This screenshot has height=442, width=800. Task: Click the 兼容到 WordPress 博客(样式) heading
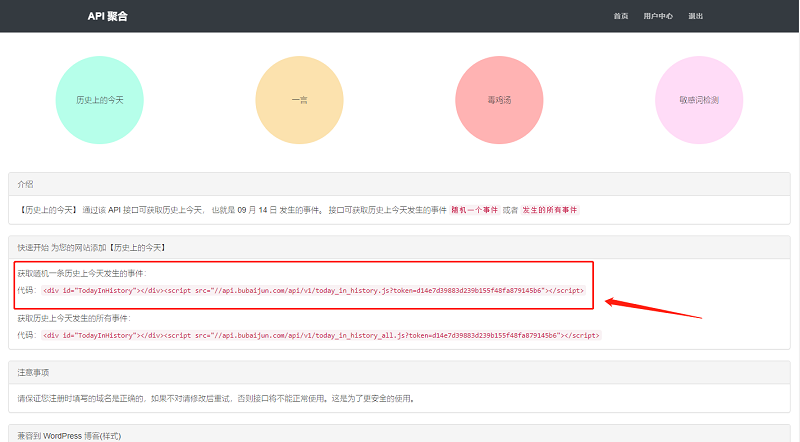click(x=399, y=434)
